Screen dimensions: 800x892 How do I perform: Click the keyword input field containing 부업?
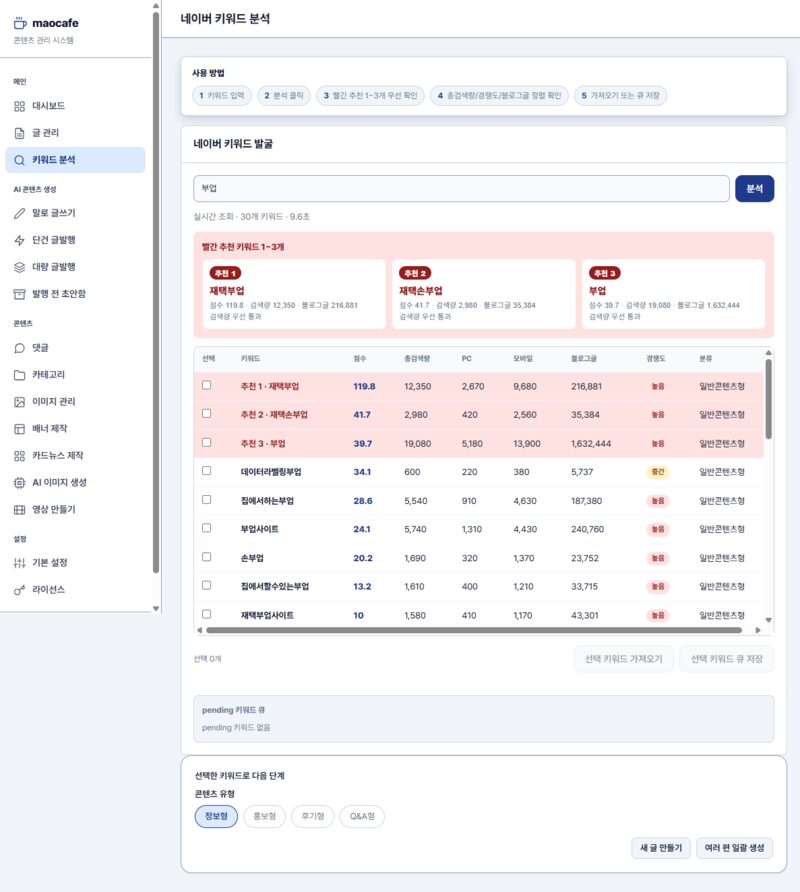[461, 189]
